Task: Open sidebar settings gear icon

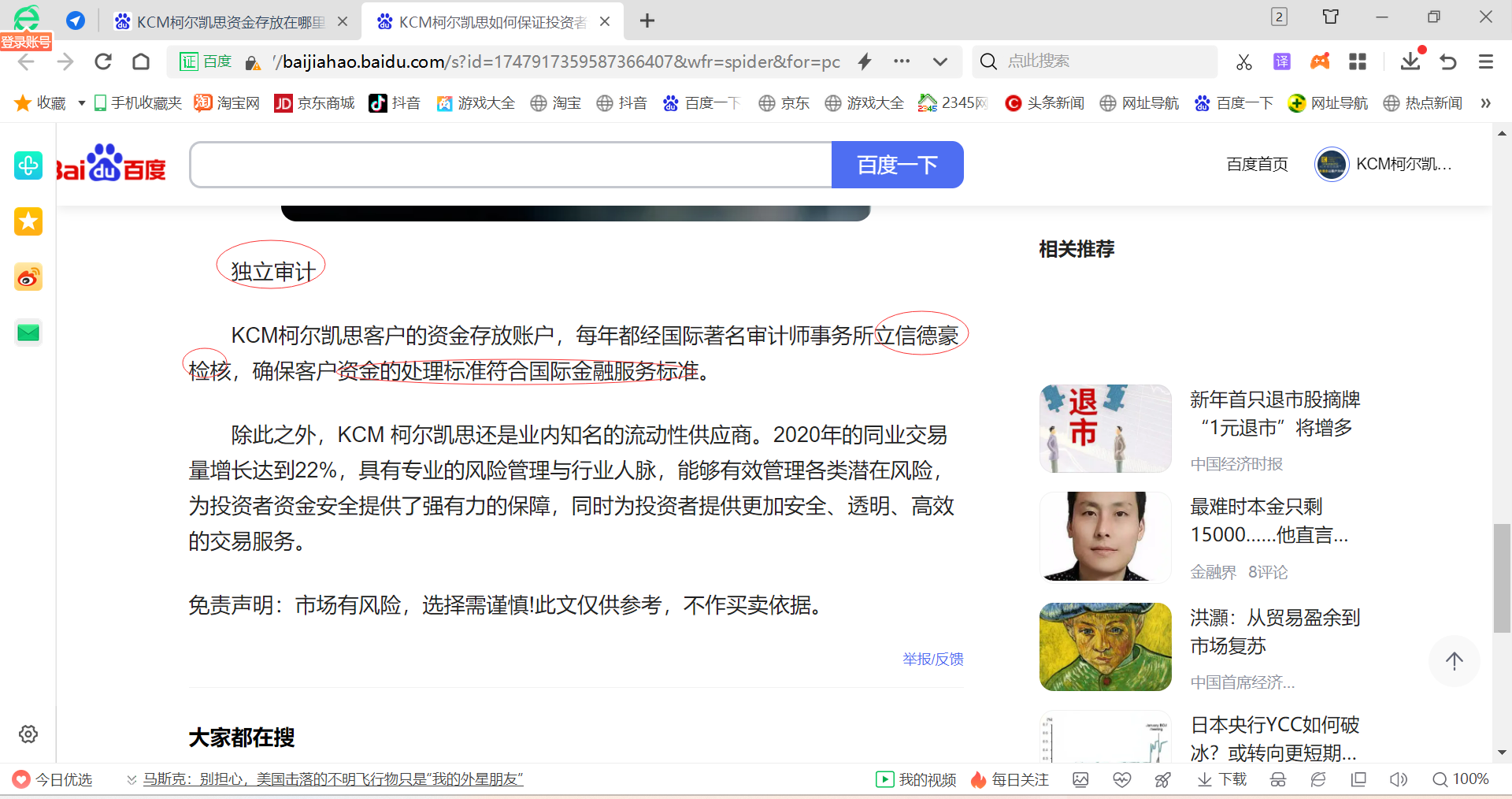Action: point(28,734)
